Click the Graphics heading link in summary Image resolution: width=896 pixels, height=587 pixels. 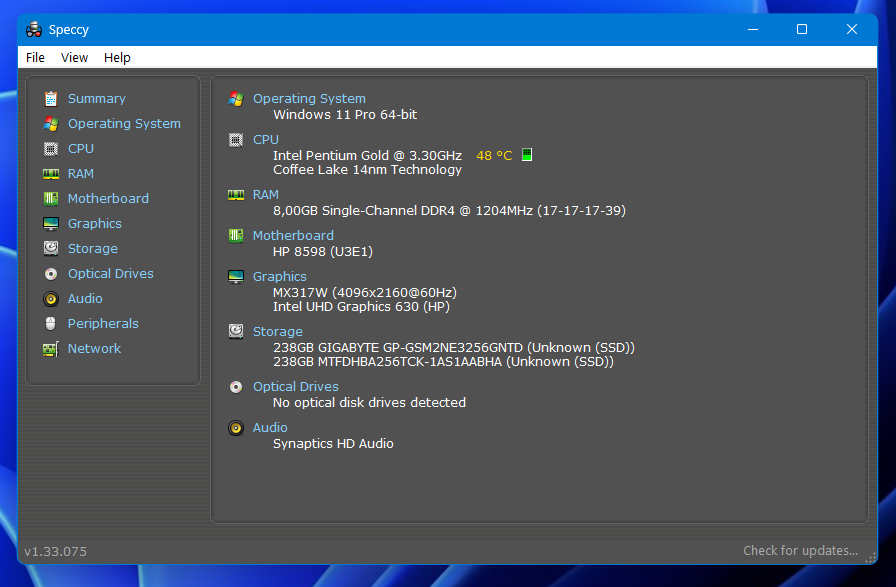click(279, 277)
